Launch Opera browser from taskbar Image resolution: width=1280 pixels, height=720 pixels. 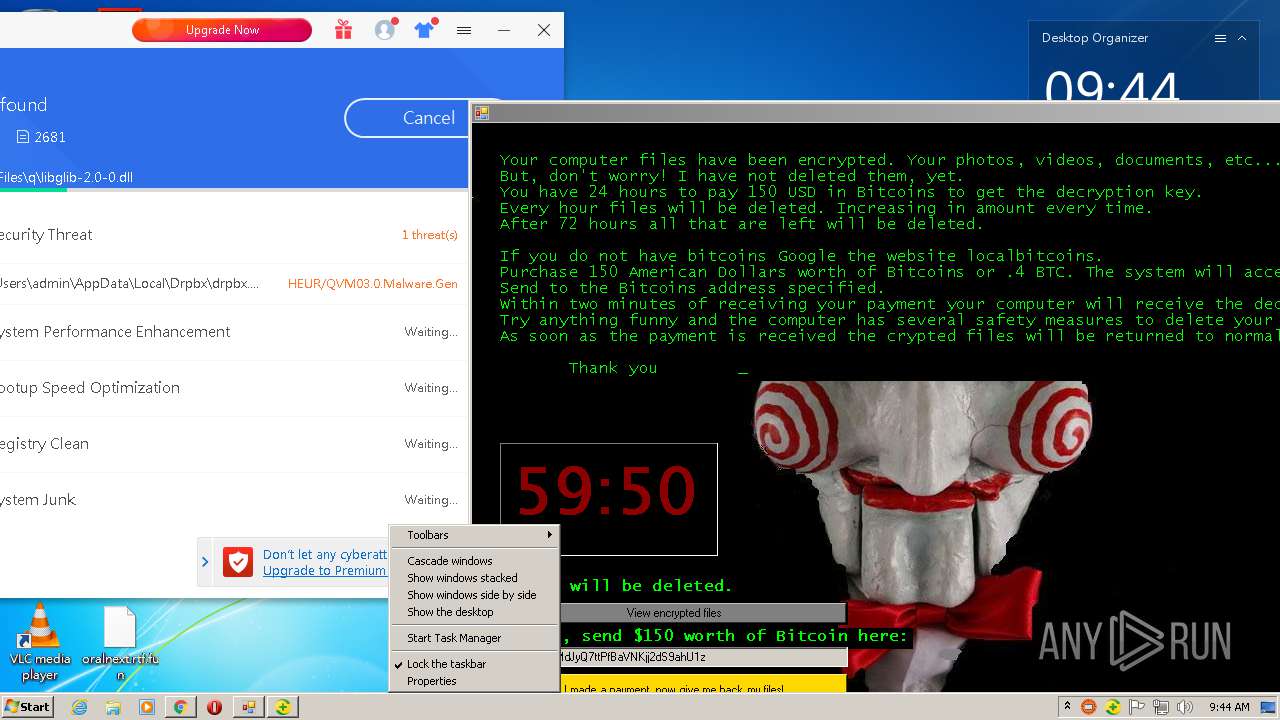(x=214, y=707)
